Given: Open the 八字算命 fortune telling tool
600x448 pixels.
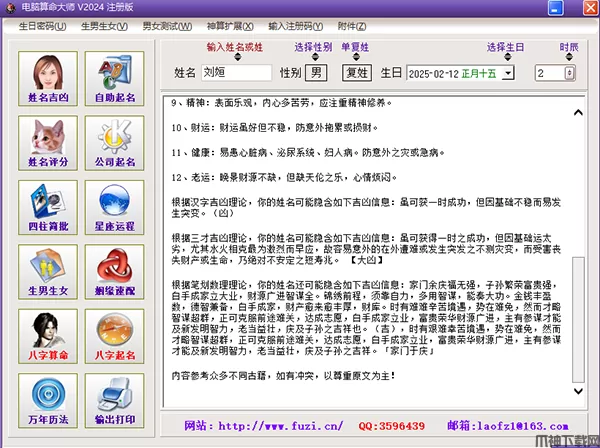Looking at the screenshot, I should (48, 336).
